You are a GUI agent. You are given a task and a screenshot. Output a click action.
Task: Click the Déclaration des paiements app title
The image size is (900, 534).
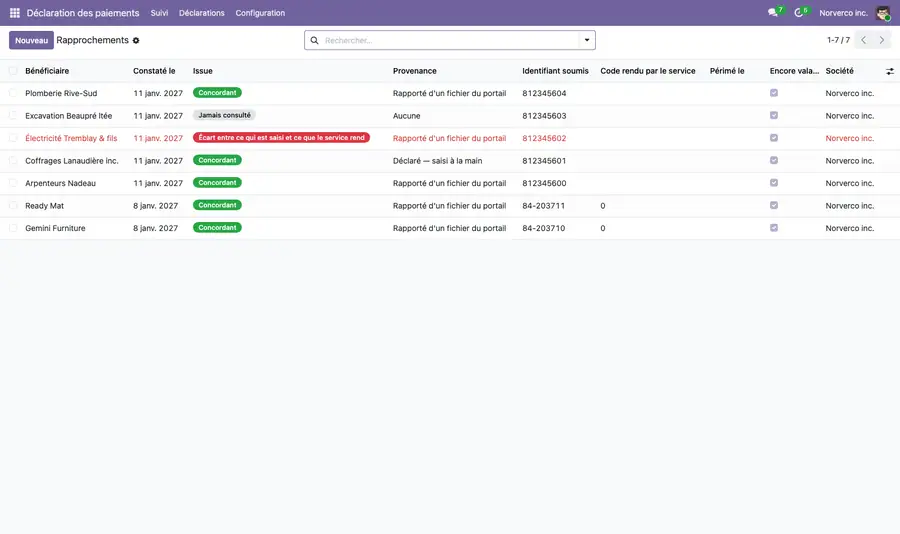83,13
